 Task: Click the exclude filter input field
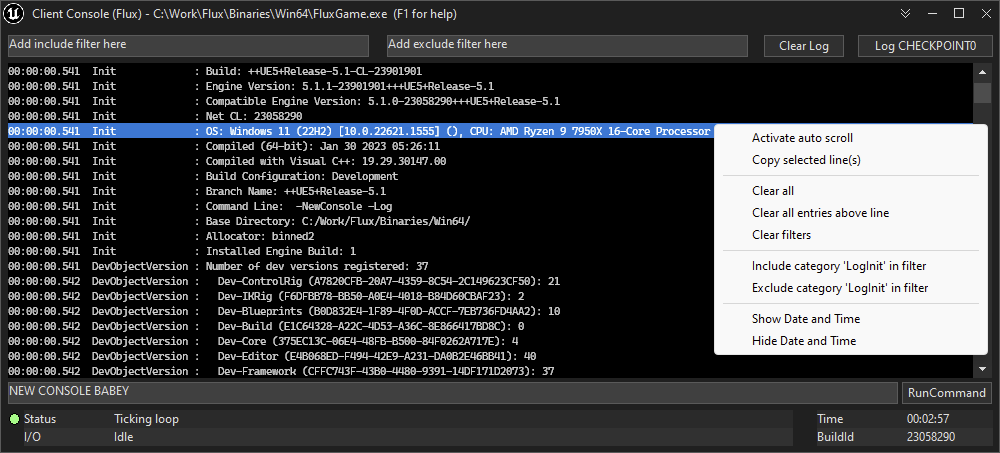[x=567, y=45]
